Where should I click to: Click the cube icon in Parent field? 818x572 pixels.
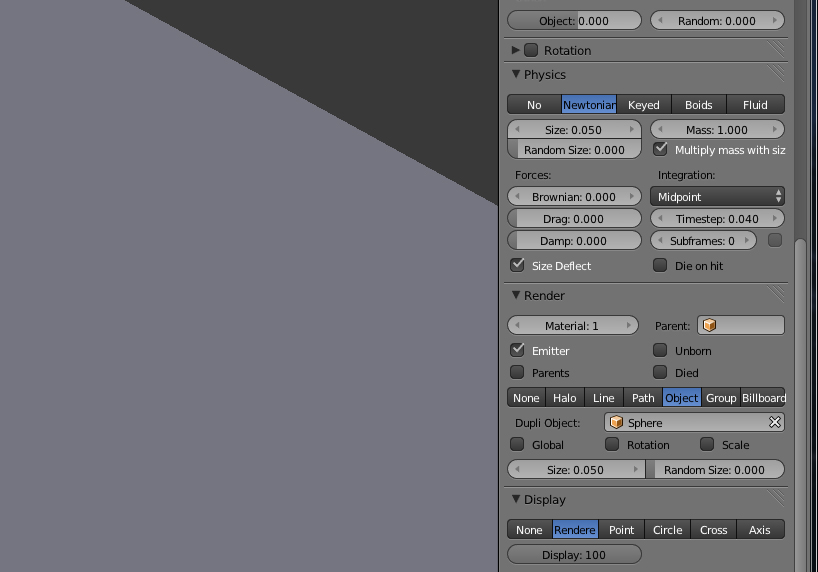click(x=709, y=325)
